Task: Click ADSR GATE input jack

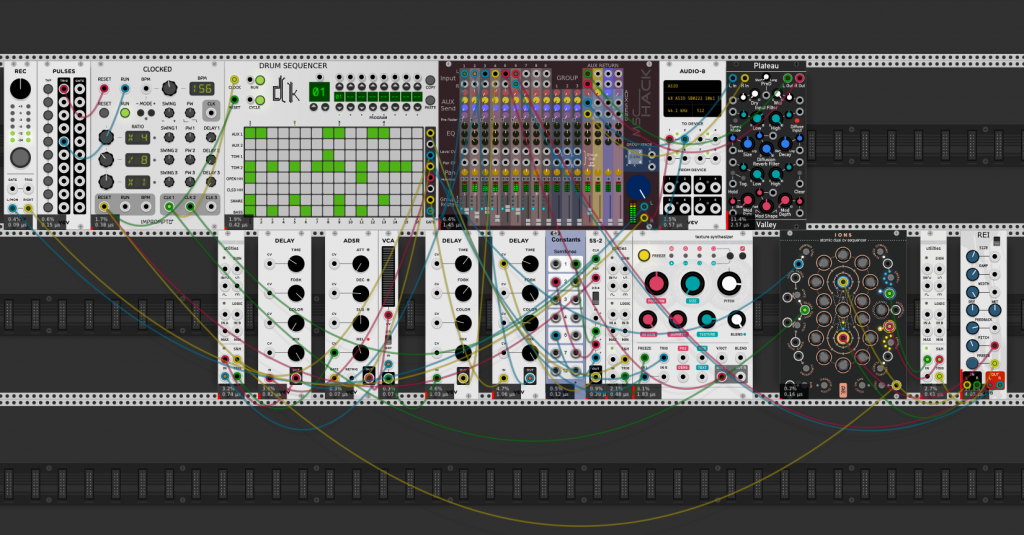Action: (334, 378)
